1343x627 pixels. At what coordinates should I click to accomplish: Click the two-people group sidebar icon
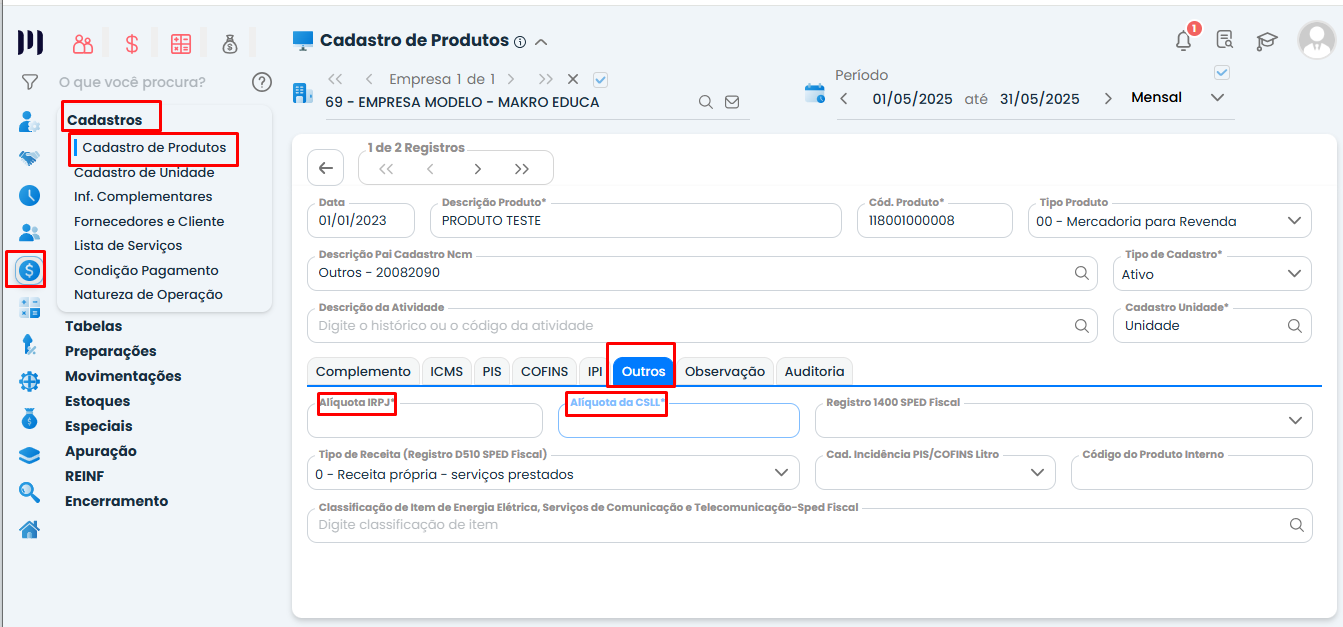click(x=30, y=233)
